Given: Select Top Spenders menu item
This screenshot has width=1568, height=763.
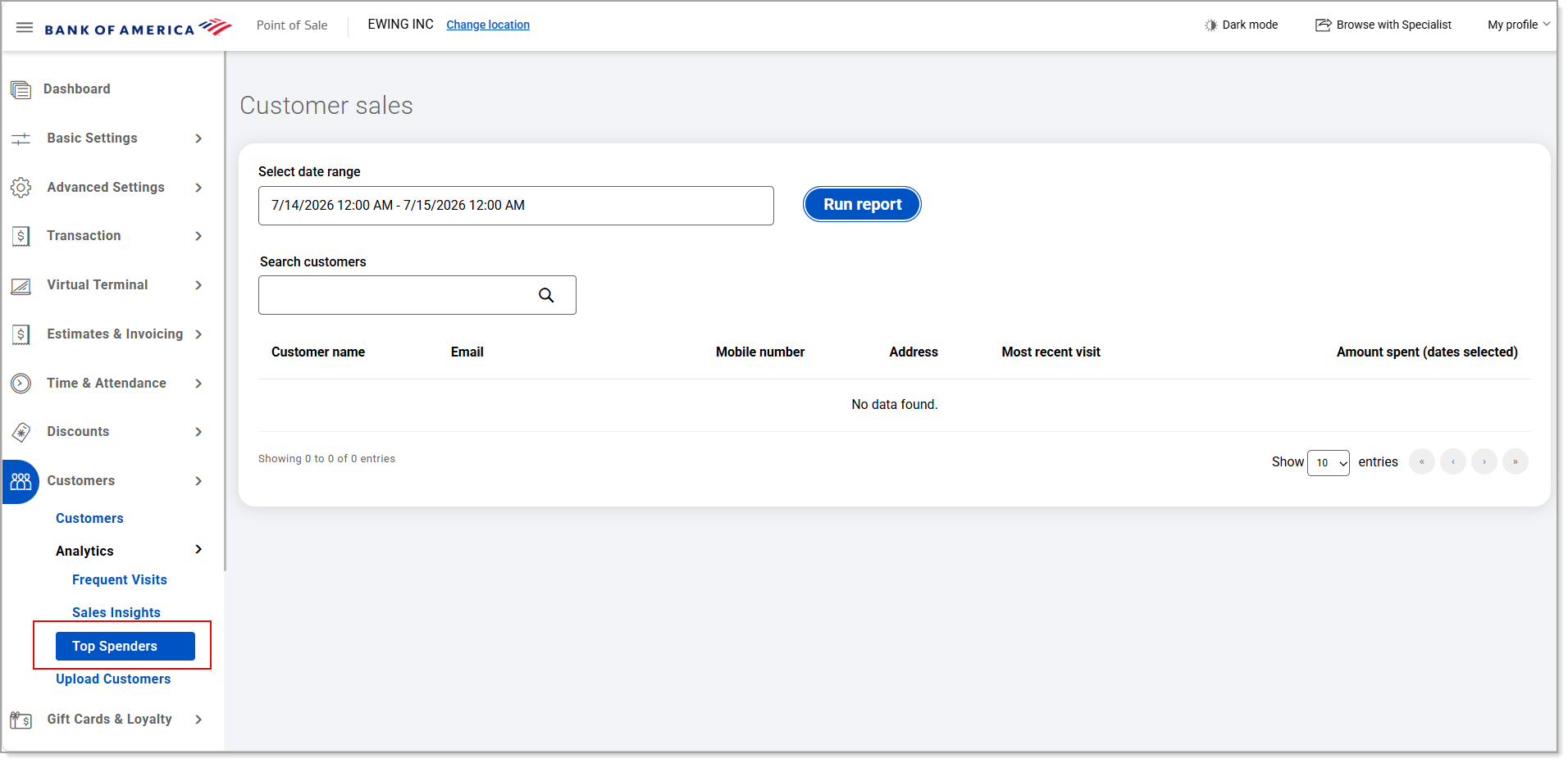Looking at the screenshot, I should (125, 647).
